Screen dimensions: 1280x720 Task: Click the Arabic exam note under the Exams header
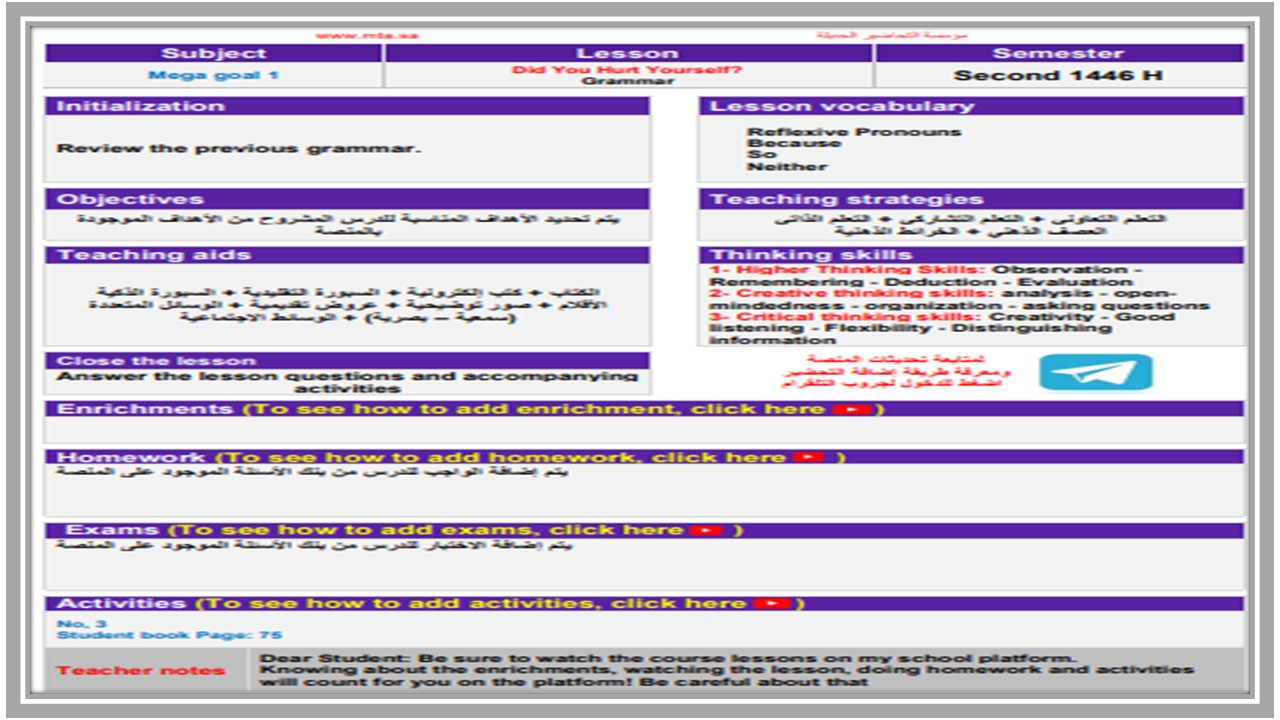click(314, 545)
